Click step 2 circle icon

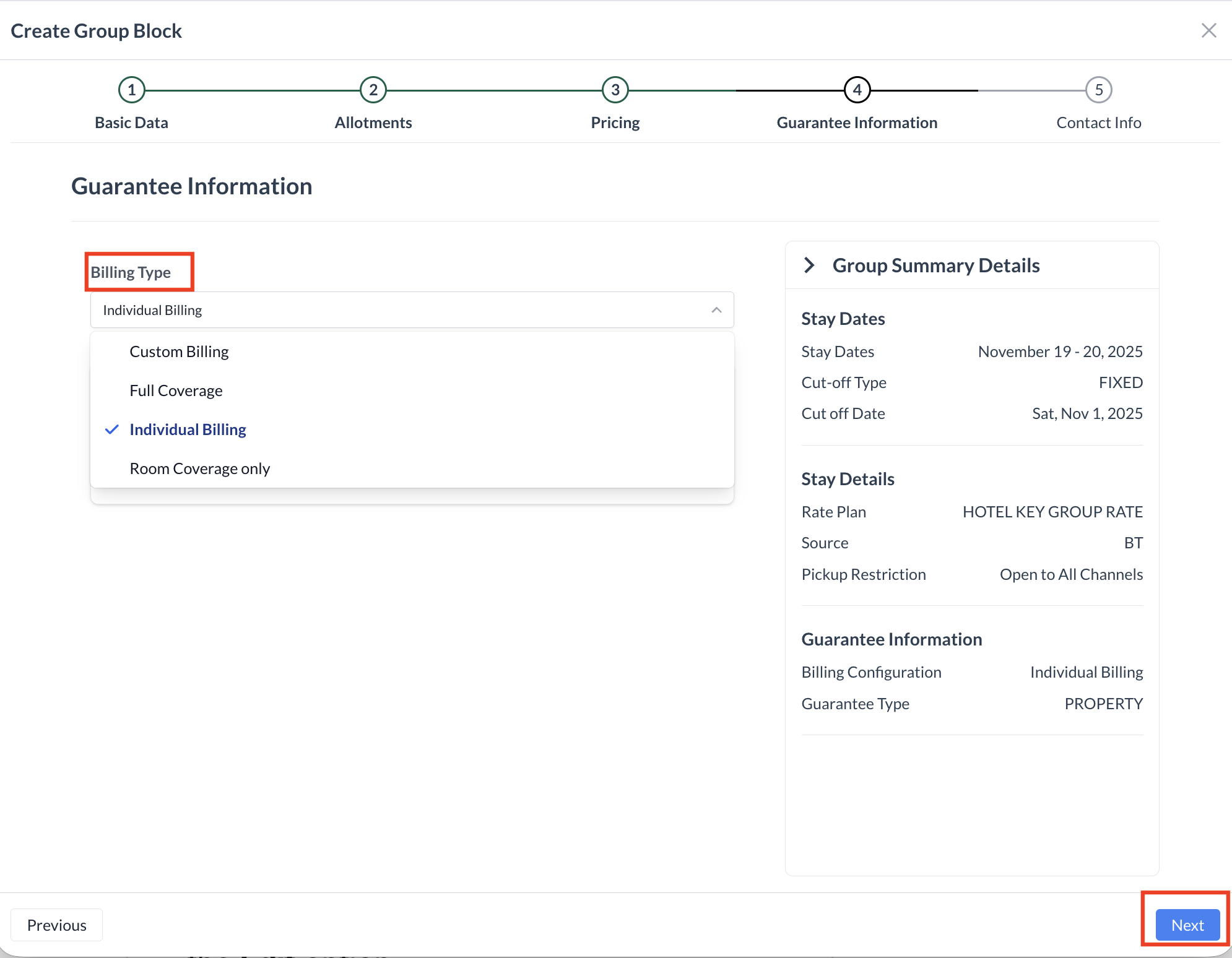click(373, 90)
